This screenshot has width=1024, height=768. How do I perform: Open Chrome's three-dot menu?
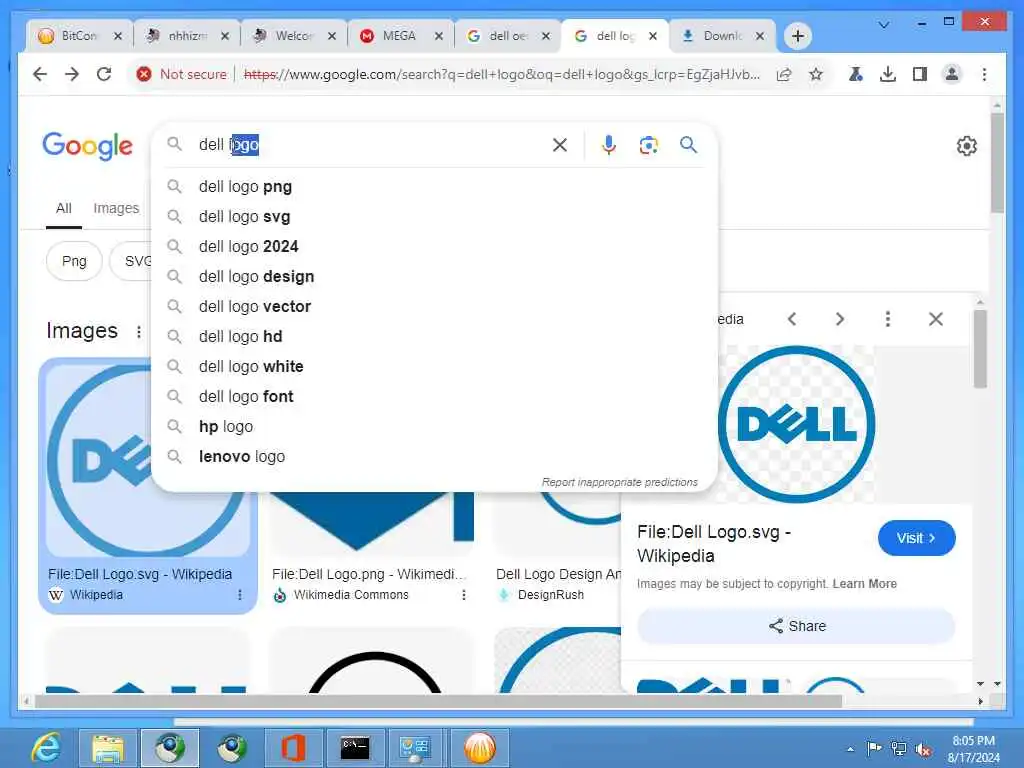[984, 74]
